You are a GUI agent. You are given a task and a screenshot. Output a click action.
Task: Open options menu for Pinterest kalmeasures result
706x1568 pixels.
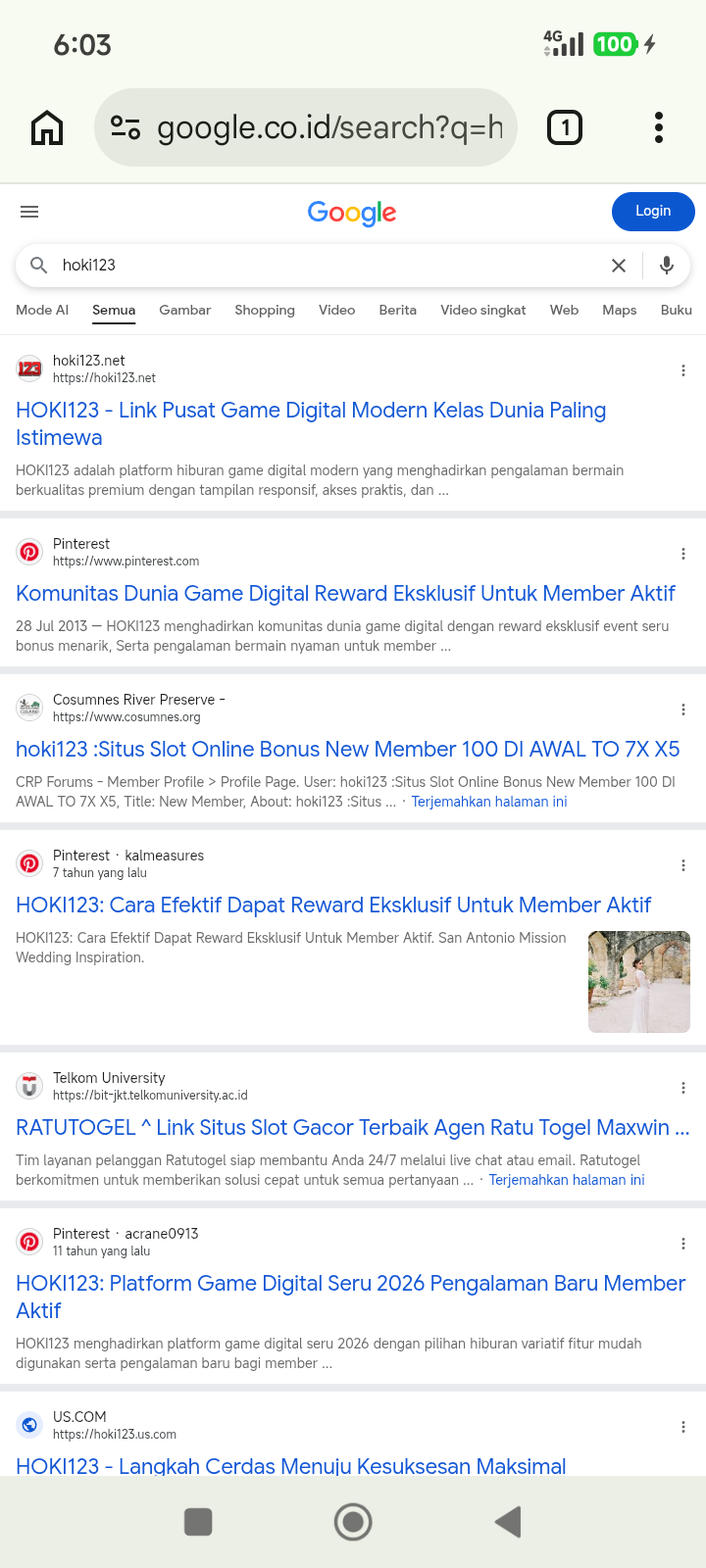[683, 865]
